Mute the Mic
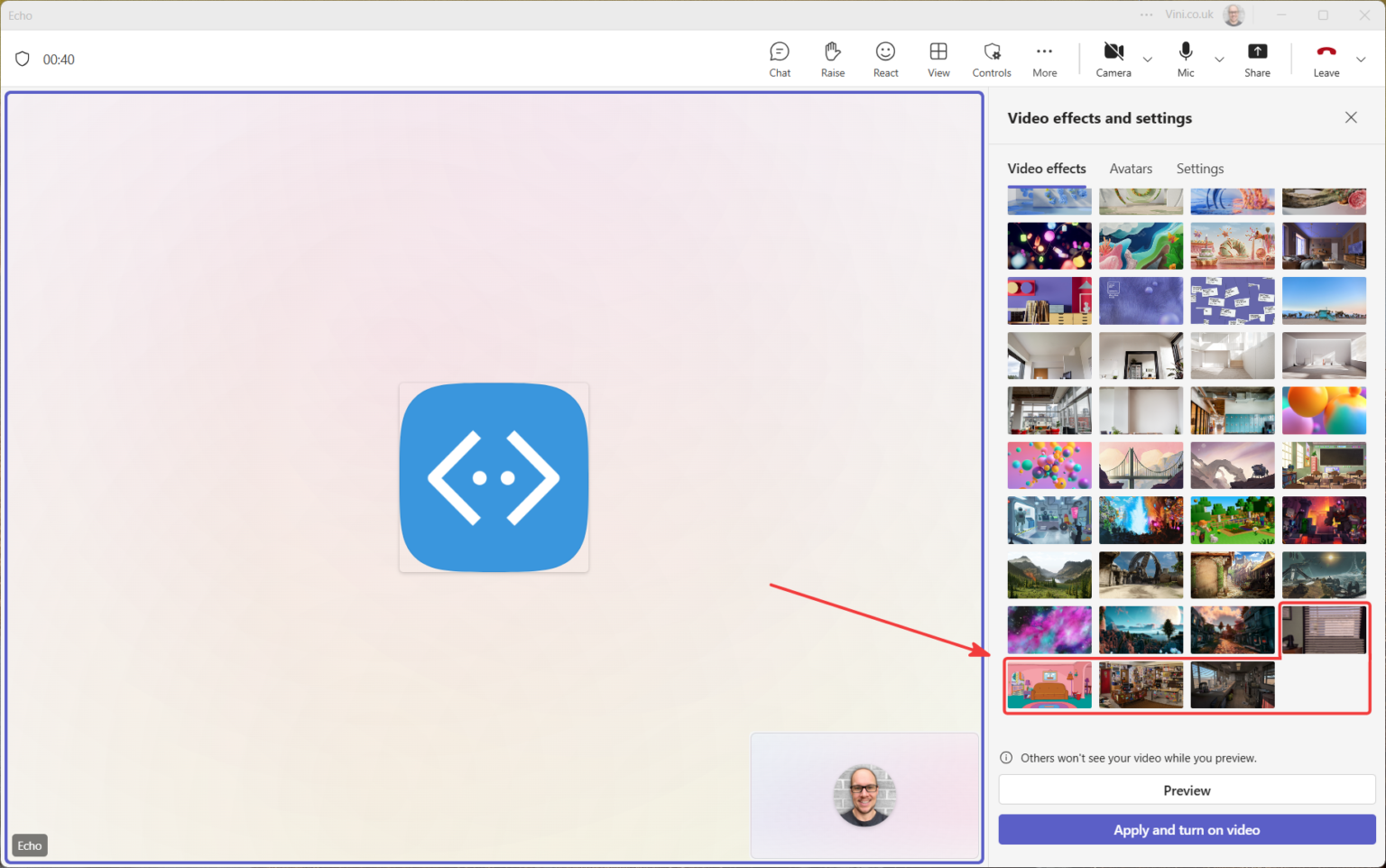The height and width of the screenshot is (868, 1386). [1186, 60]
